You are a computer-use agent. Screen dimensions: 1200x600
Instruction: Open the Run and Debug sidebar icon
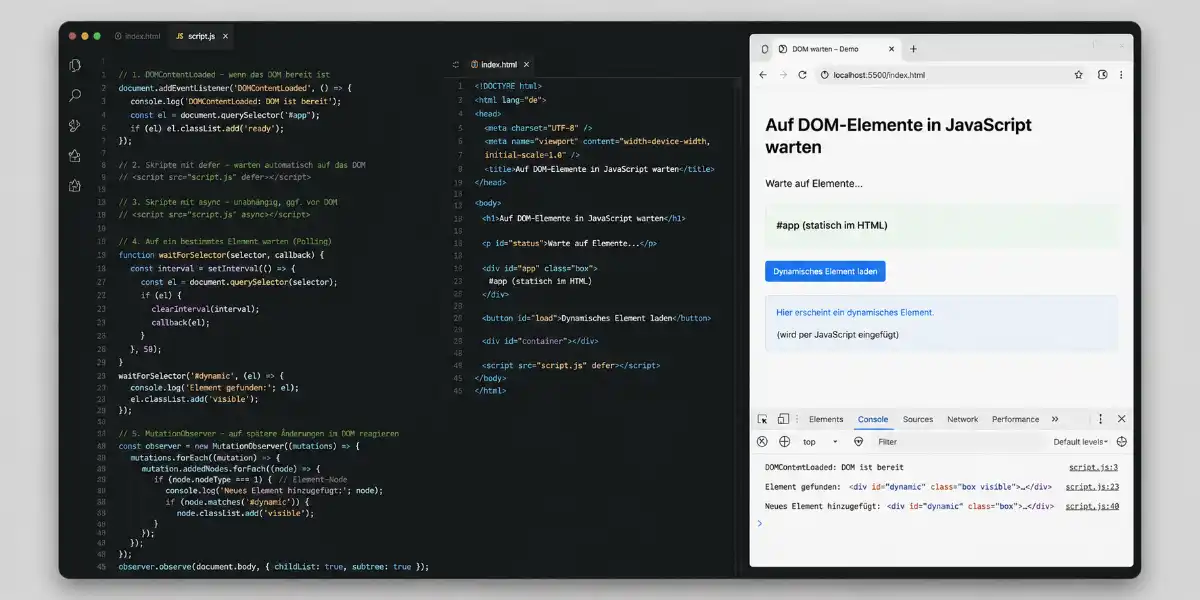(75, 155)
